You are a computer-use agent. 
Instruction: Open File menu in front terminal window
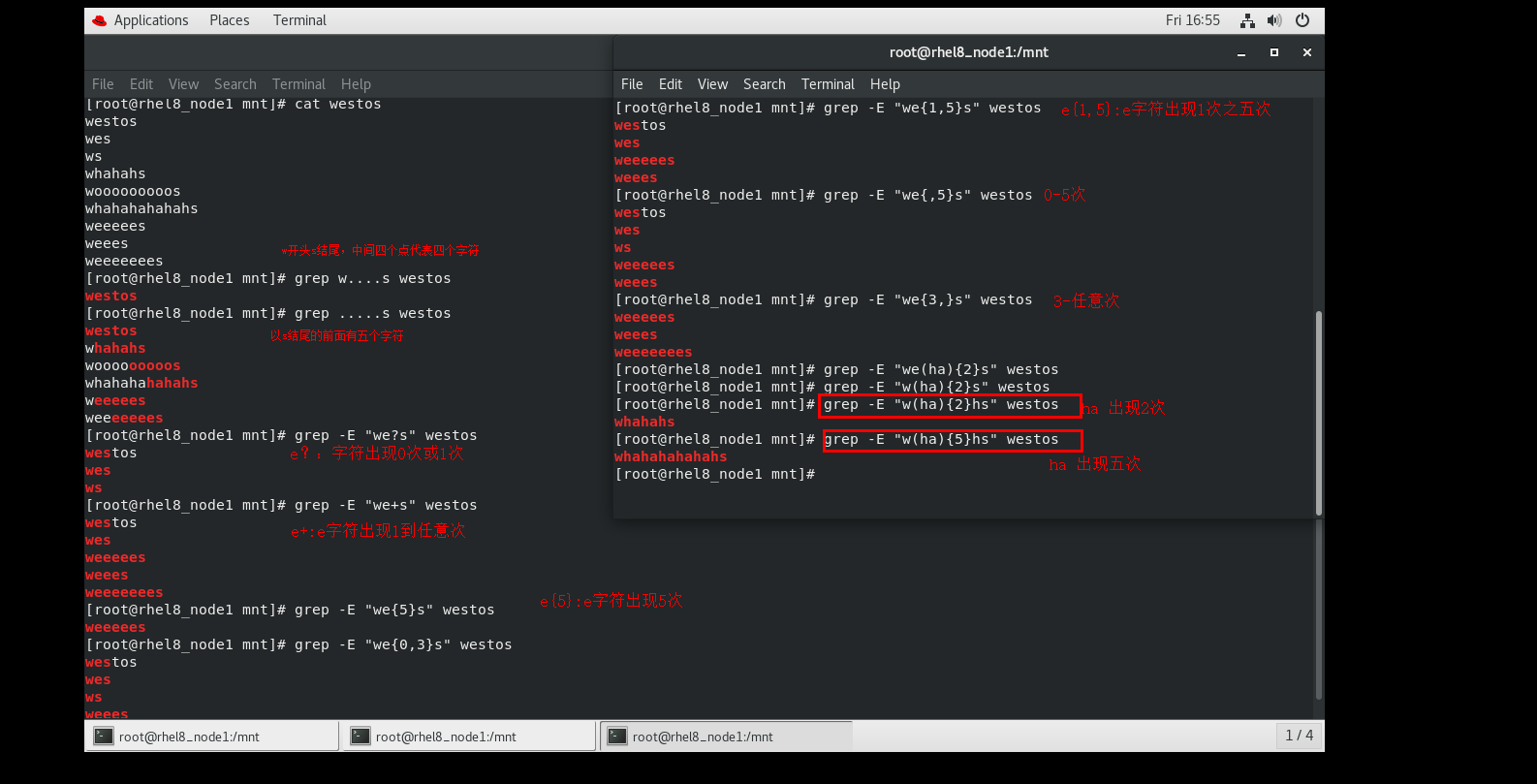[632, 84]
